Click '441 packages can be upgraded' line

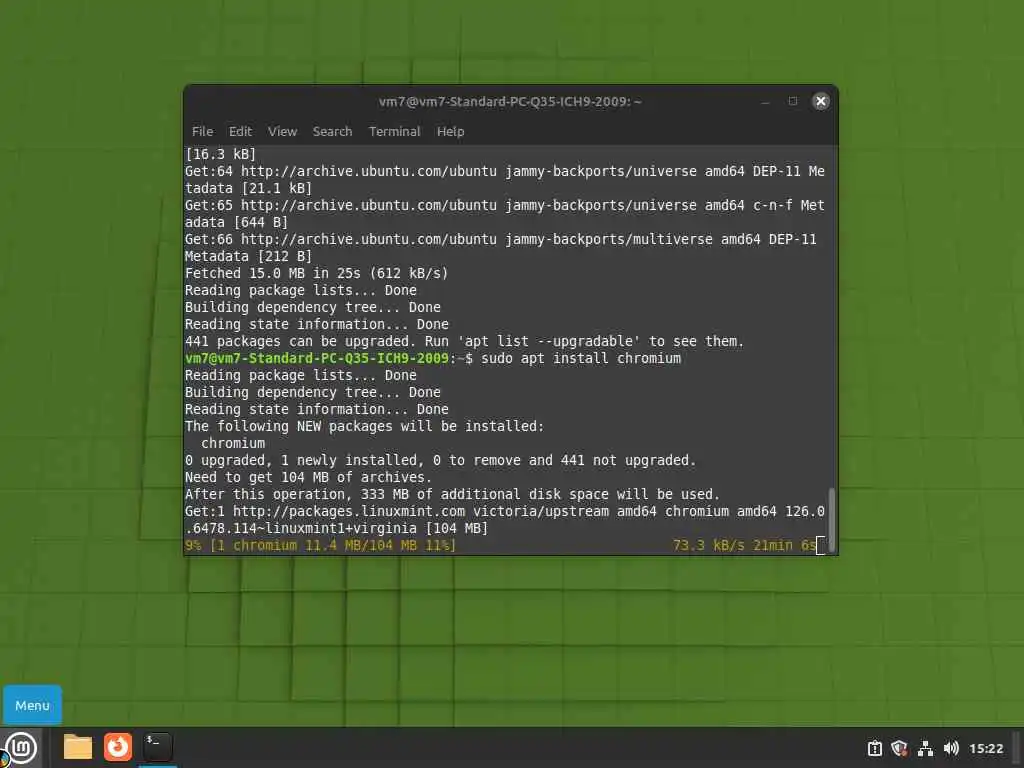[464, 341]
